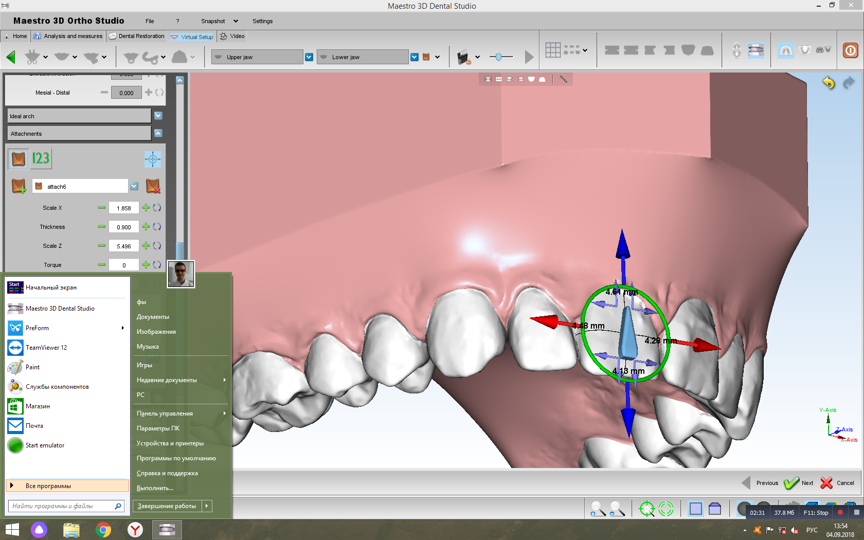This screenshot has height=540, width=864.
Task: Expand the Ideal arch section
Action: click(x=158, y=116)
